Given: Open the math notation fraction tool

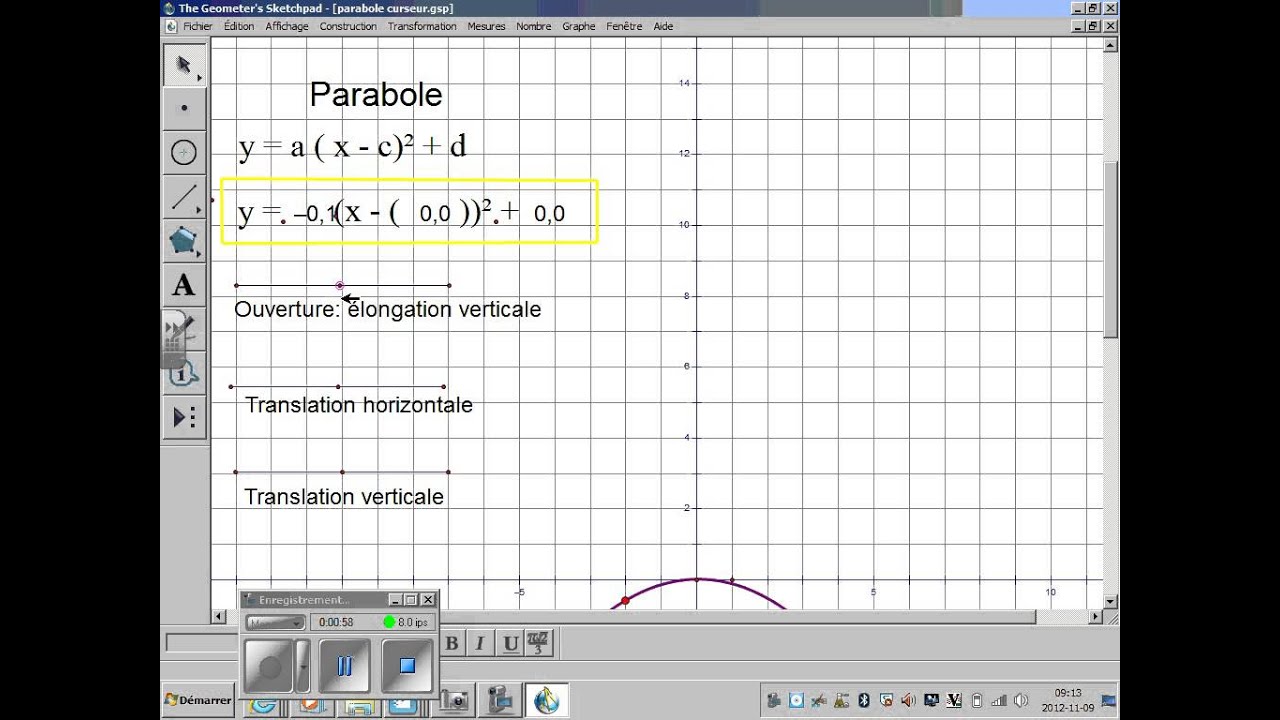Looking at the screenshot, I should tap(539, 643).
